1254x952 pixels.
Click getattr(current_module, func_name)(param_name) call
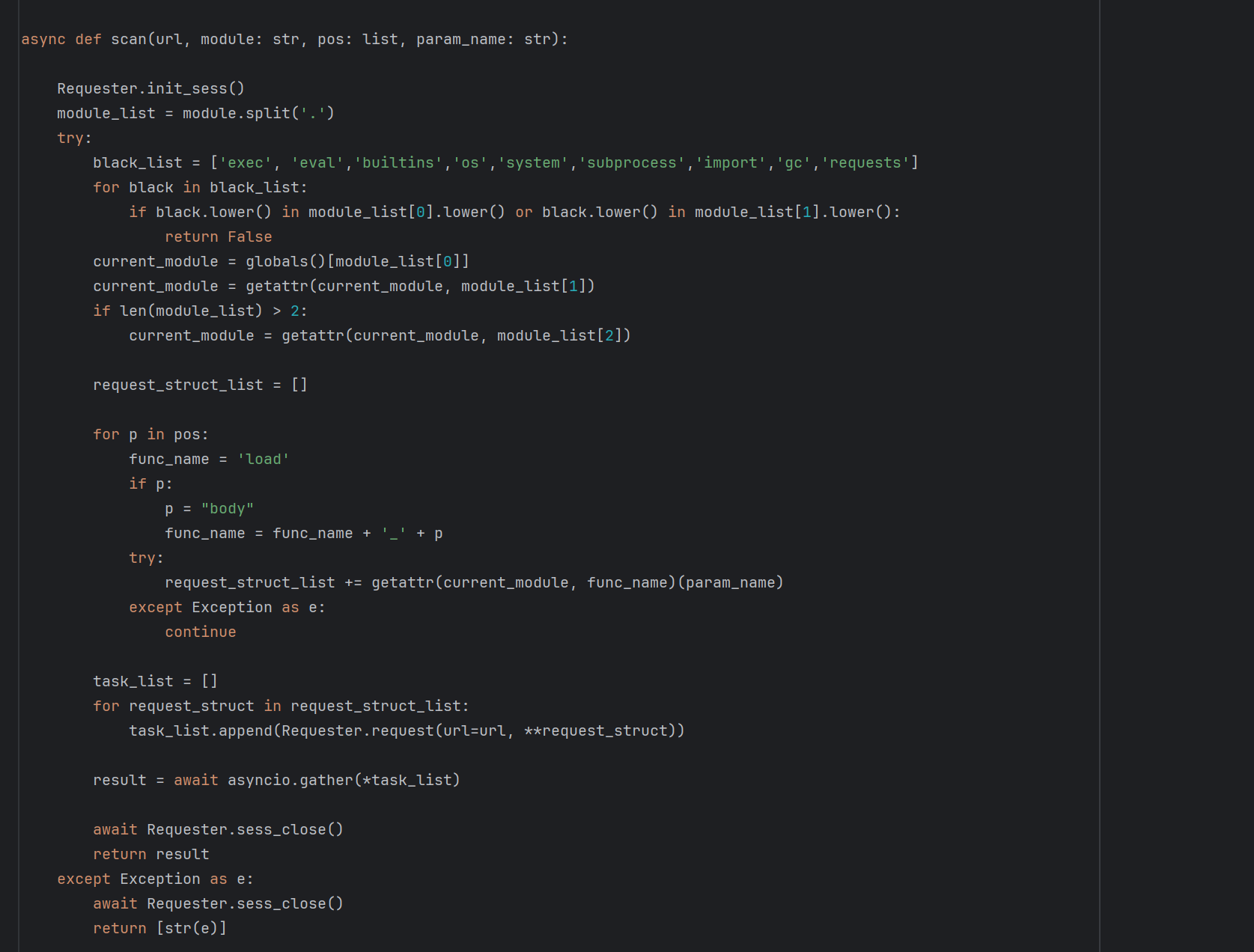[x=577, y=582]
